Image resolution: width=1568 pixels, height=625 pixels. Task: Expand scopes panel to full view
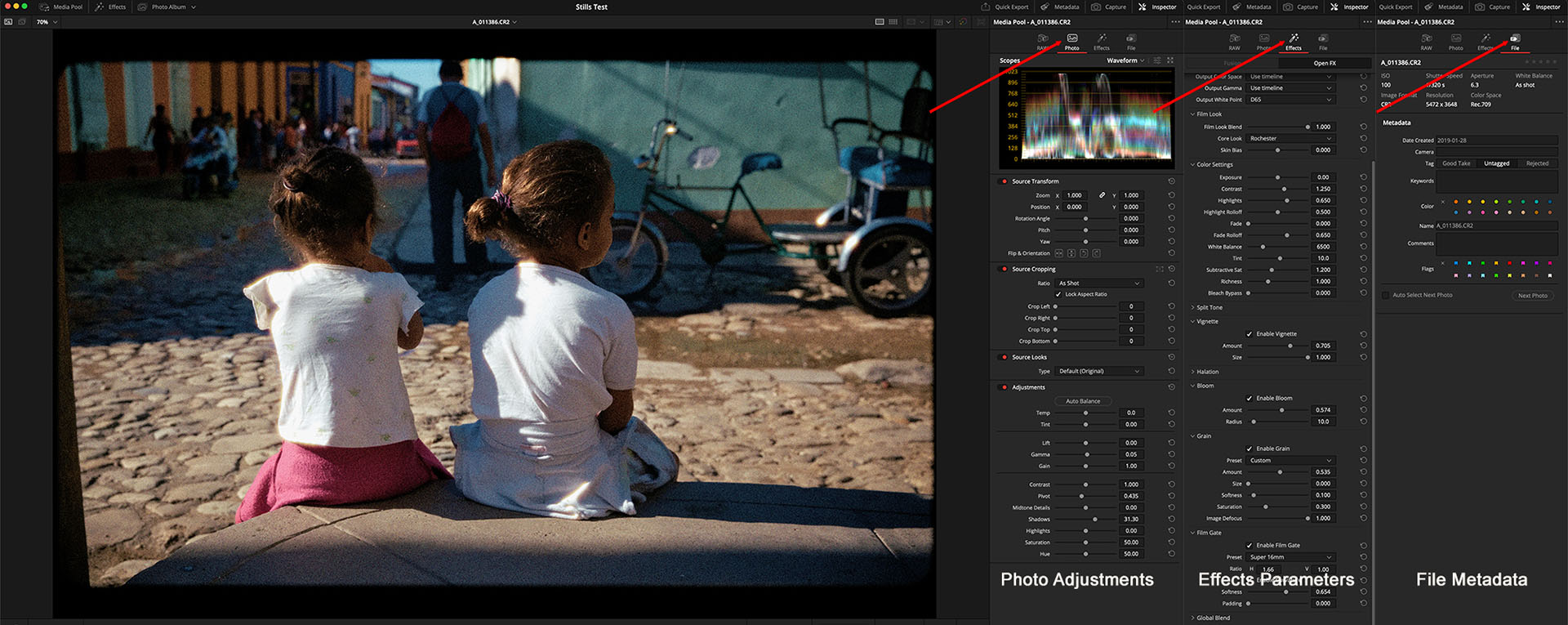[1170, 60]
